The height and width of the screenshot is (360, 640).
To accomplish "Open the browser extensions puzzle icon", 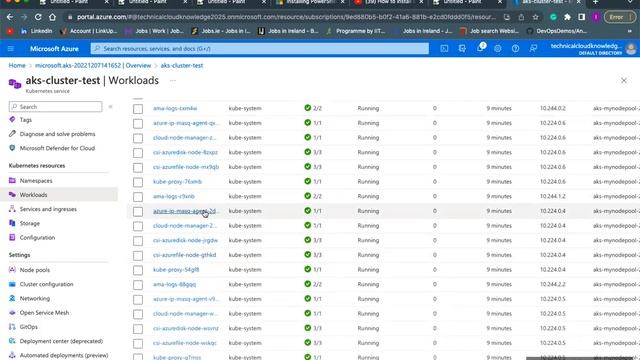I will pyautogui.click(x=567, y=17).
